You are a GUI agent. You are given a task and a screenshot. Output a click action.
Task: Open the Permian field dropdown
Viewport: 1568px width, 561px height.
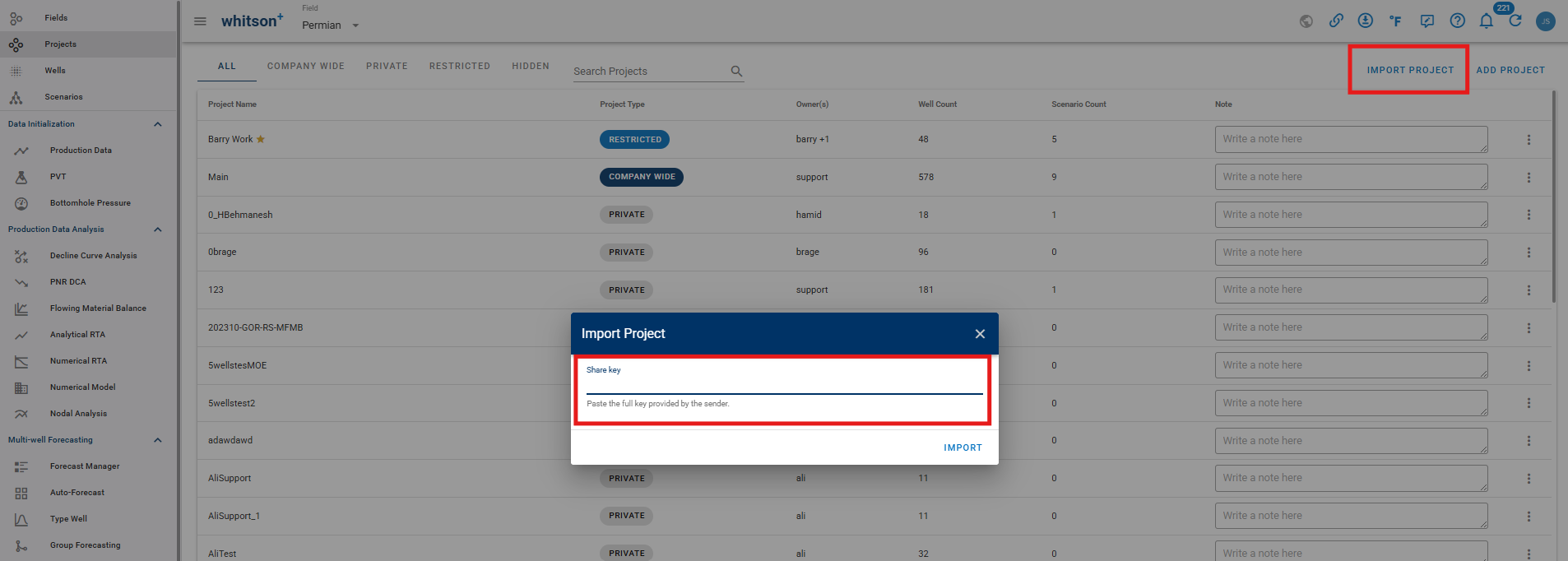[331, 25]
